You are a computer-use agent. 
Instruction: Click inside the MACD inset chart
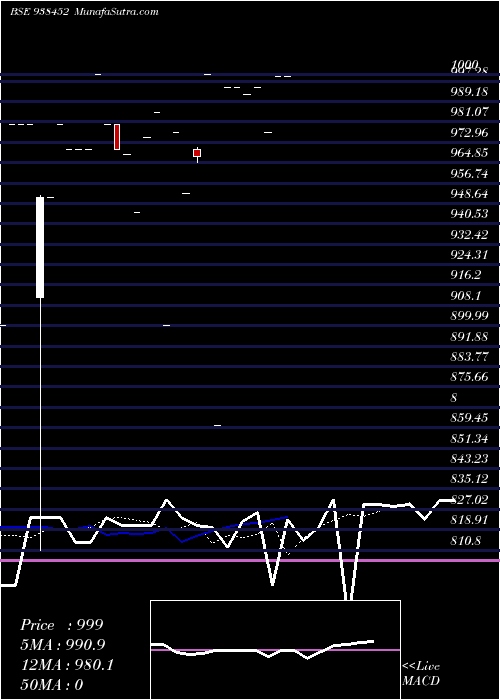click(x=275, y=650)
